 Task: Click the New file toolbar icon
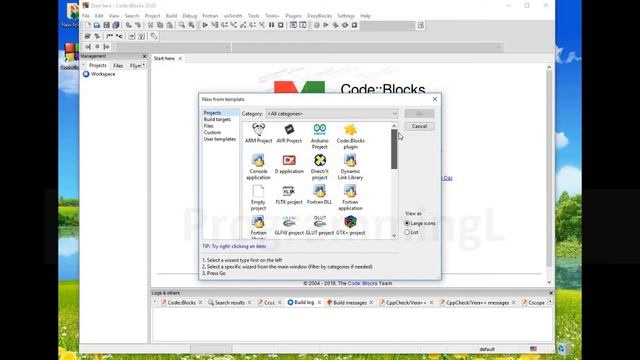tap(88, 25)
